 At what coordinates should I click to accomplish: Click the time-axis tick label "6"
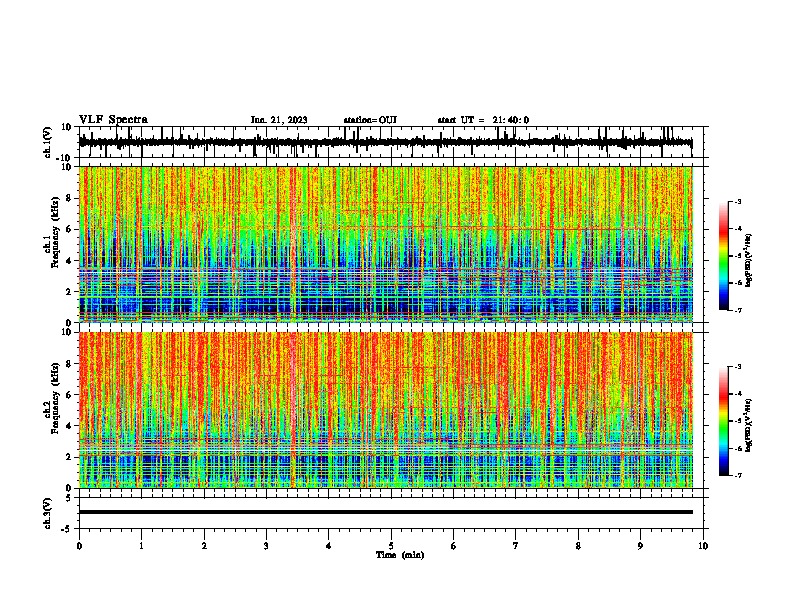click(x=454, y=546)
